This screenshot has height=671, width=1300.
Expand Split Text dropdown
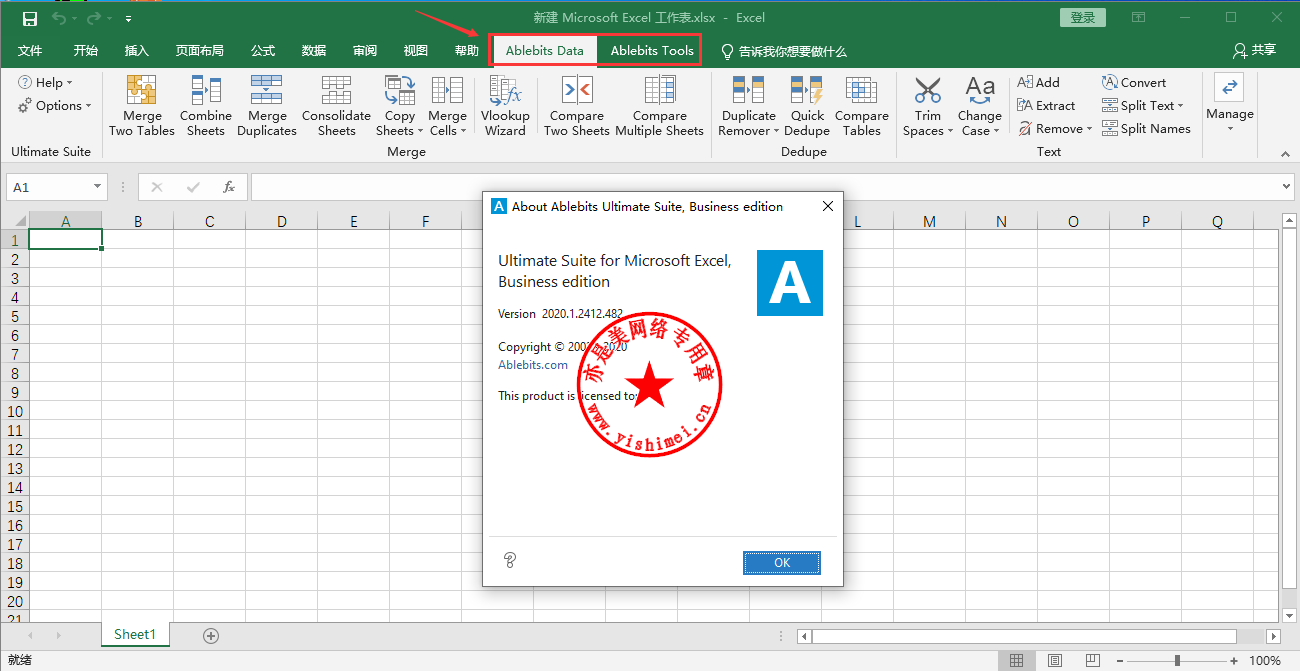1143,105
